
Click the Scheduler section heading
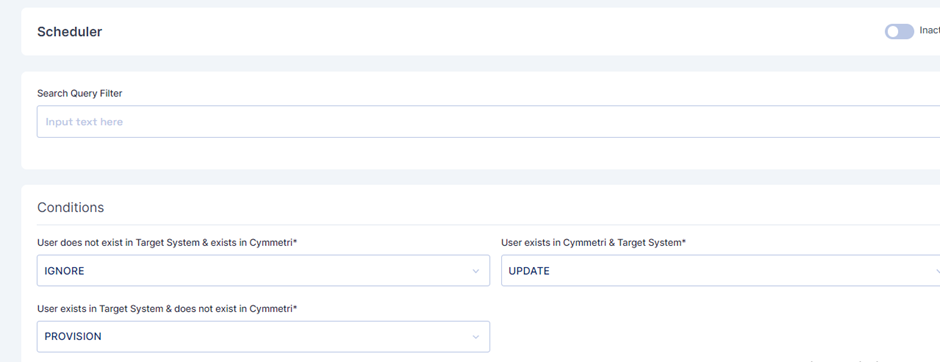(x=70, y=32)
